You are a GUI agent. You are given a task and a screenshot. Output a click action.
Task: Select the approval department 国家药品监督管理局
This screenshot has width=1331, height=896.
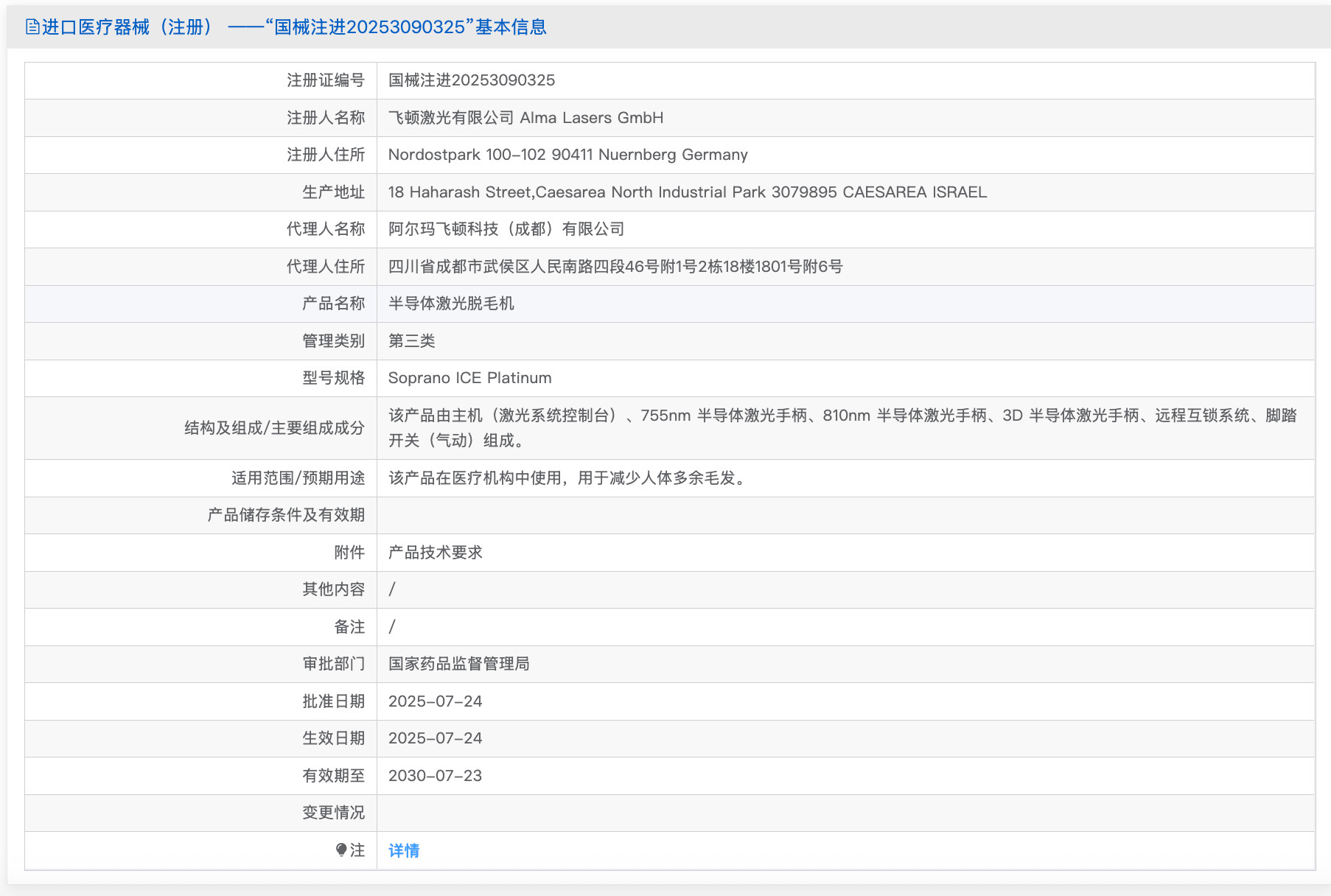[458, 664]
